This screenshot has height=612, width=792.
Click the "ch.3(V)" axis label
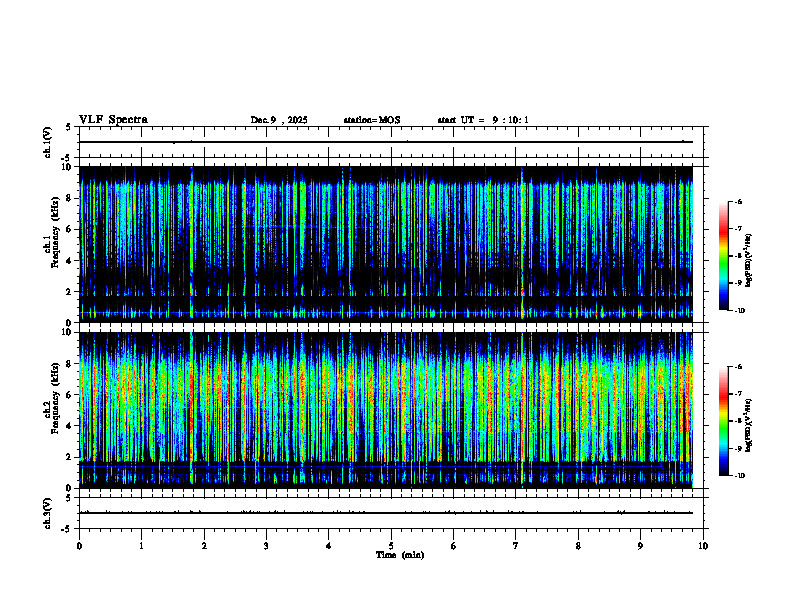pos(48,513)
